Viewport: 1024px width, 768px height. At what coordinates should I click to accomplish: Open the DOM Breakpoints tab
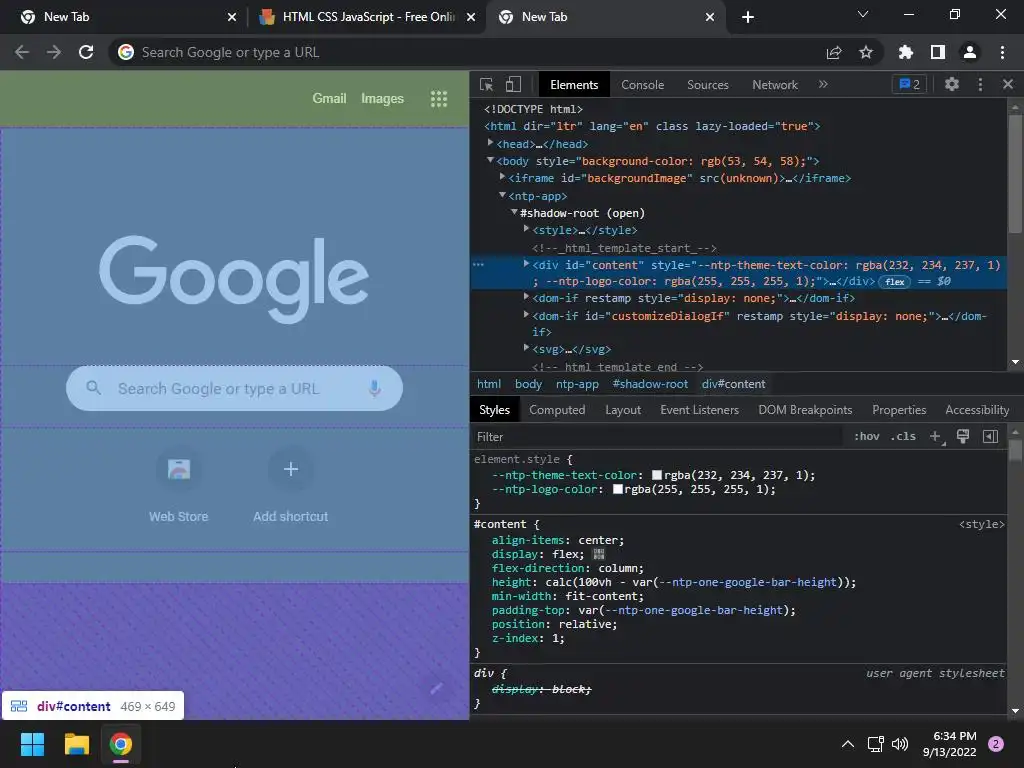point(805,409)
